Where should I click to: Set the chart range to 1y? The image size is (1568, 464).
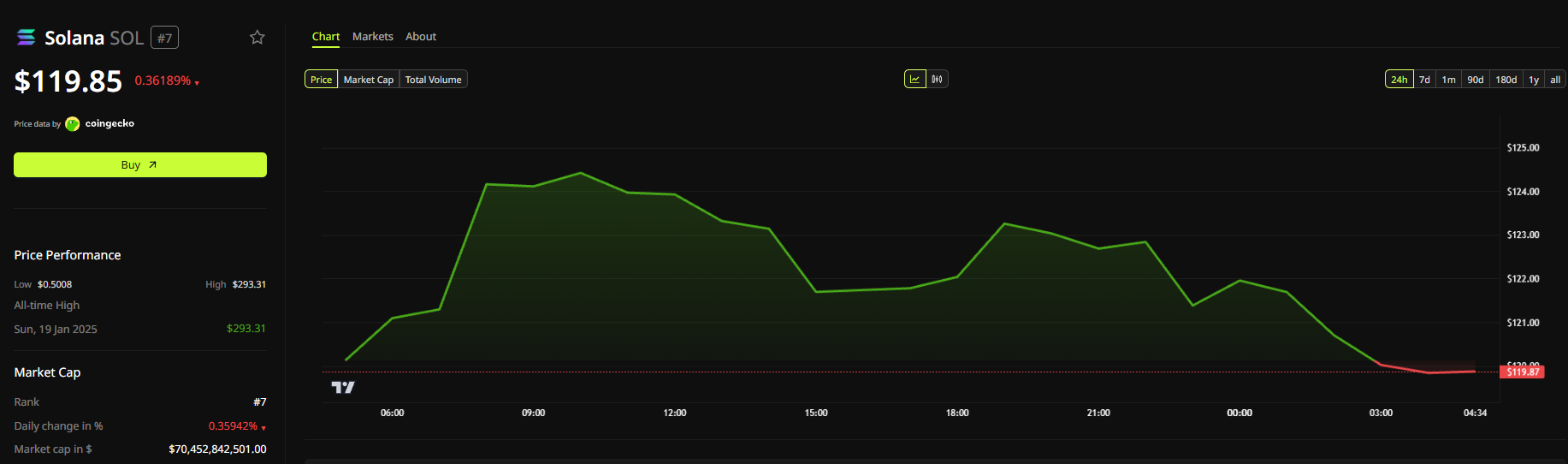point(1534,80)
